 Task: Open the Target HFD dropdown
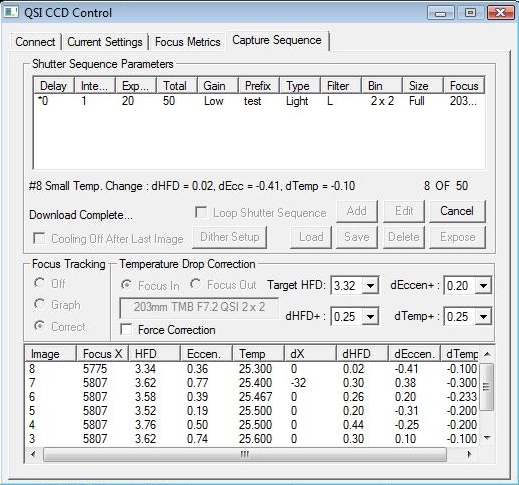click(x=370, y=285)
